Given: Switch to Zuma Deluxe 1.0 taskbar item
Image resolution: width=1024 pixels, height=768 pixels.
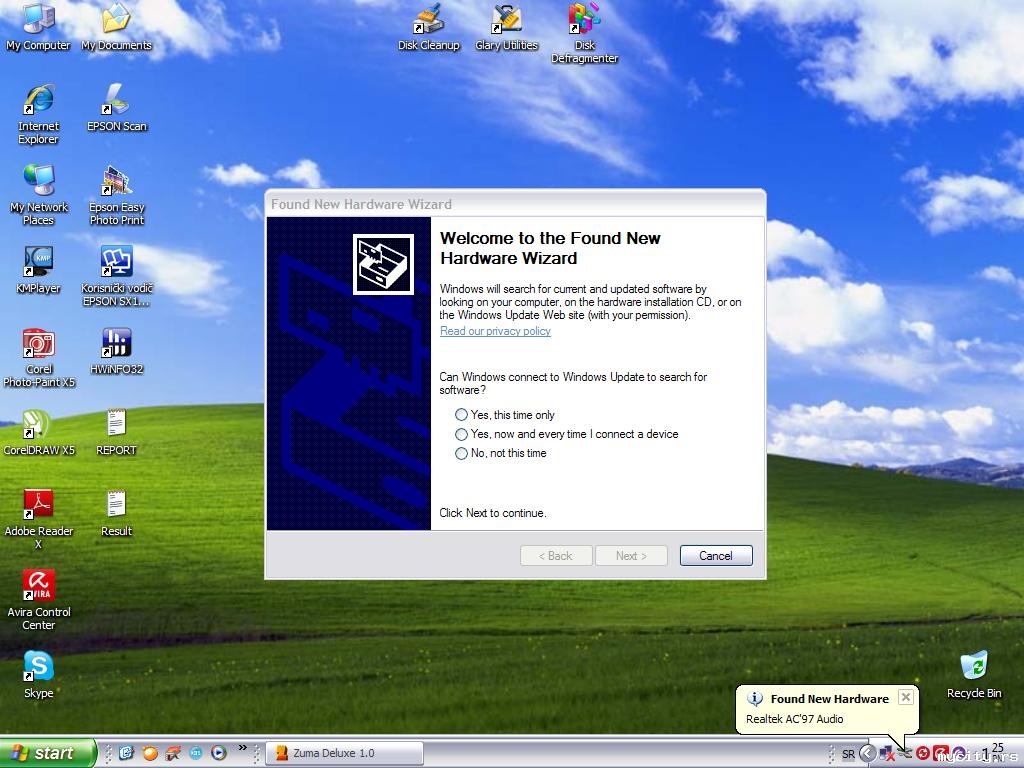Looking at the screenshot, I should click(x=345, y=753).
